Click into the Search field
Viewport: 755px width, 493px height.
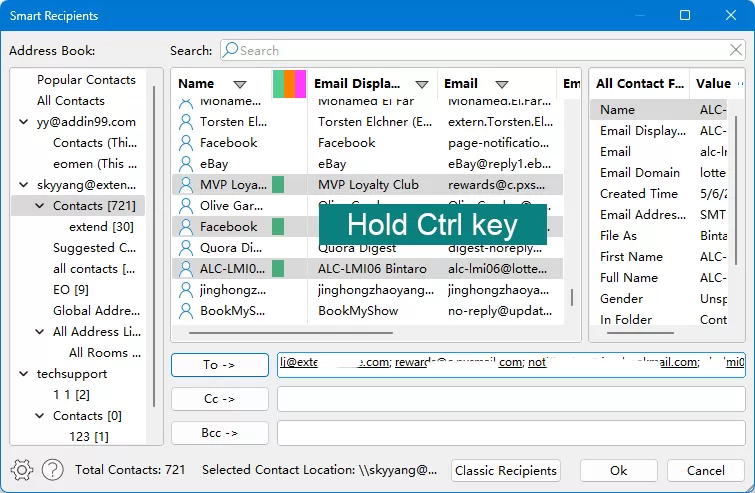pos(482,50)
